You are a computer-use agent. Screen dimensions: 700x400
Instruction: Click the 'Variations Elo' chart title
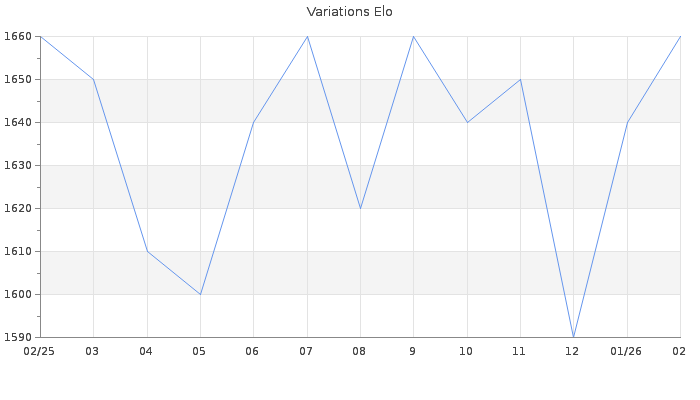(x=349, y=12)
